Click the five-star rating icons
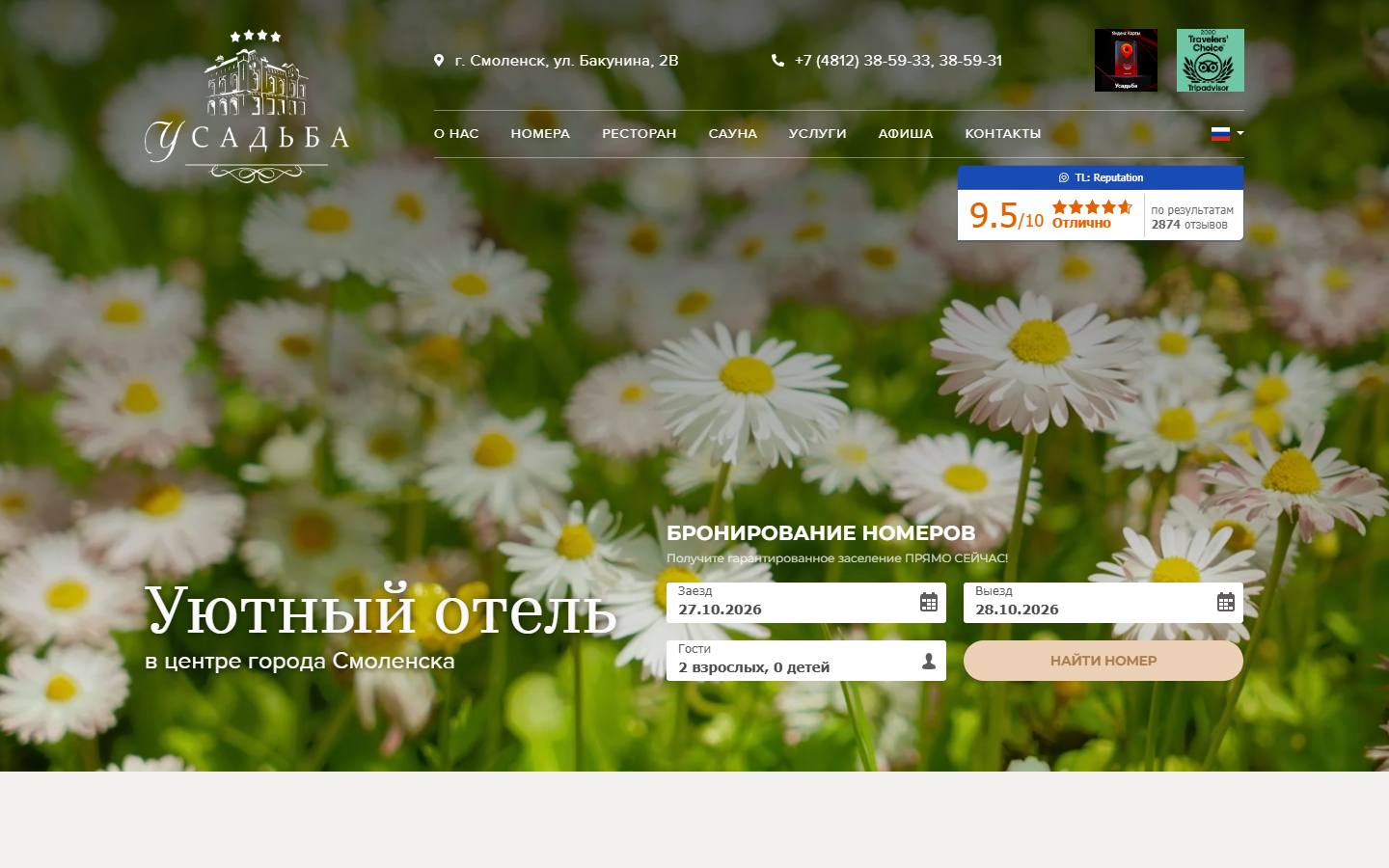This screenshot has height=868, width=1389. coord(1092,206)
